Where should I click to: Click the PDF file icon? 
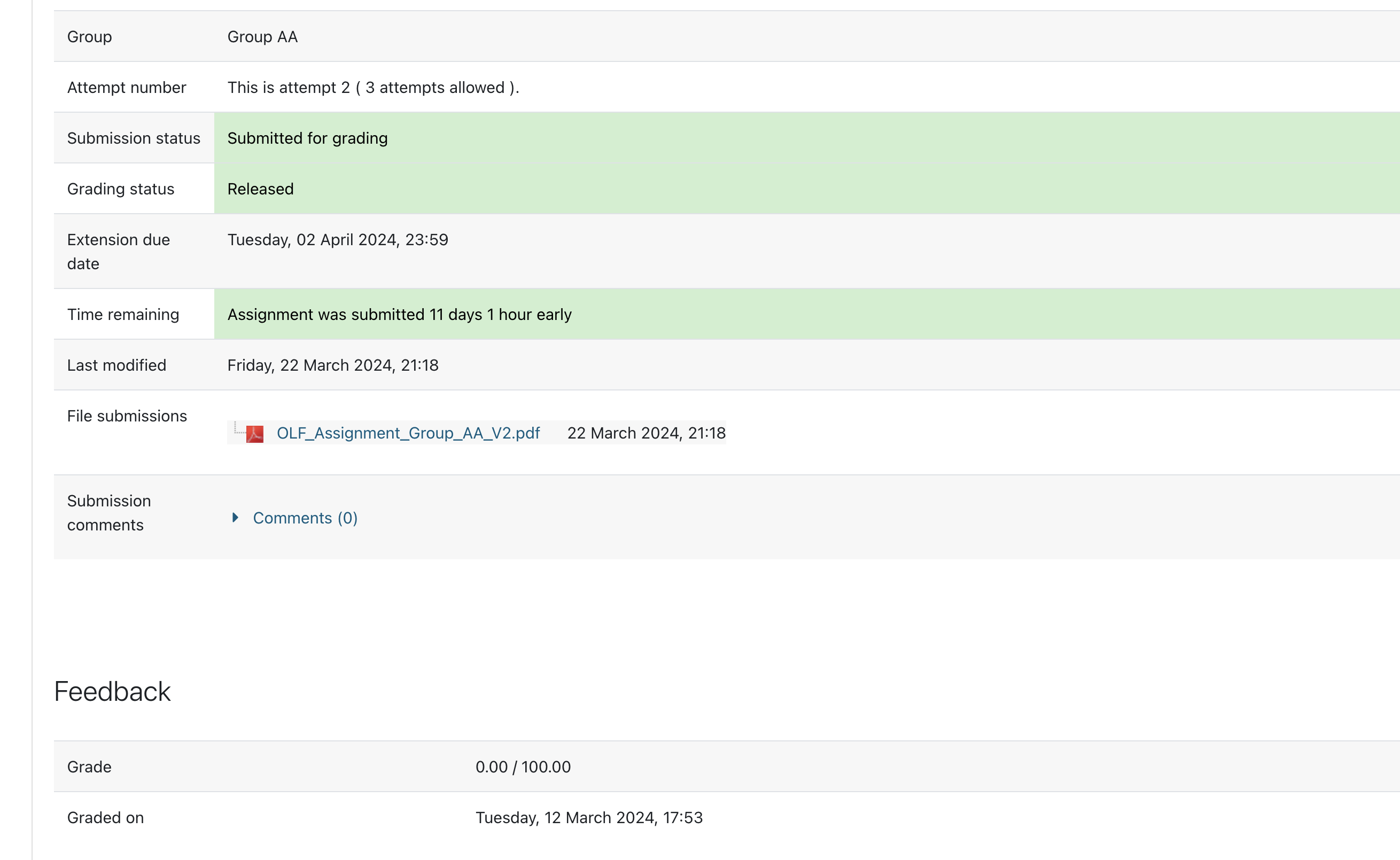point(254,434)
